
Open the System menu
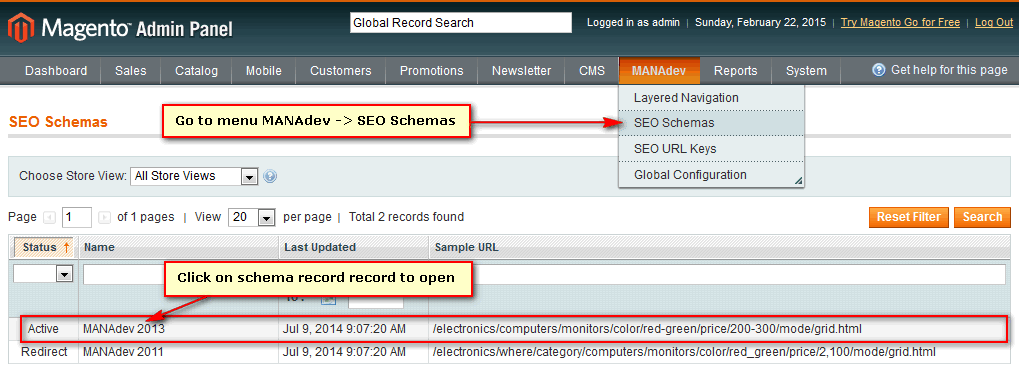pyautogui.click(x=806, y=71)
